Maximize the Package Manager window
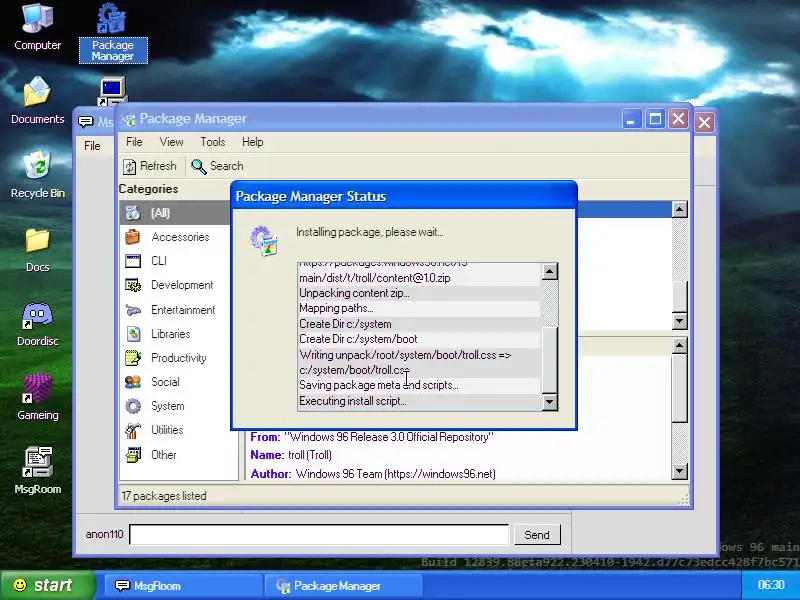 (x=655, y=120)
